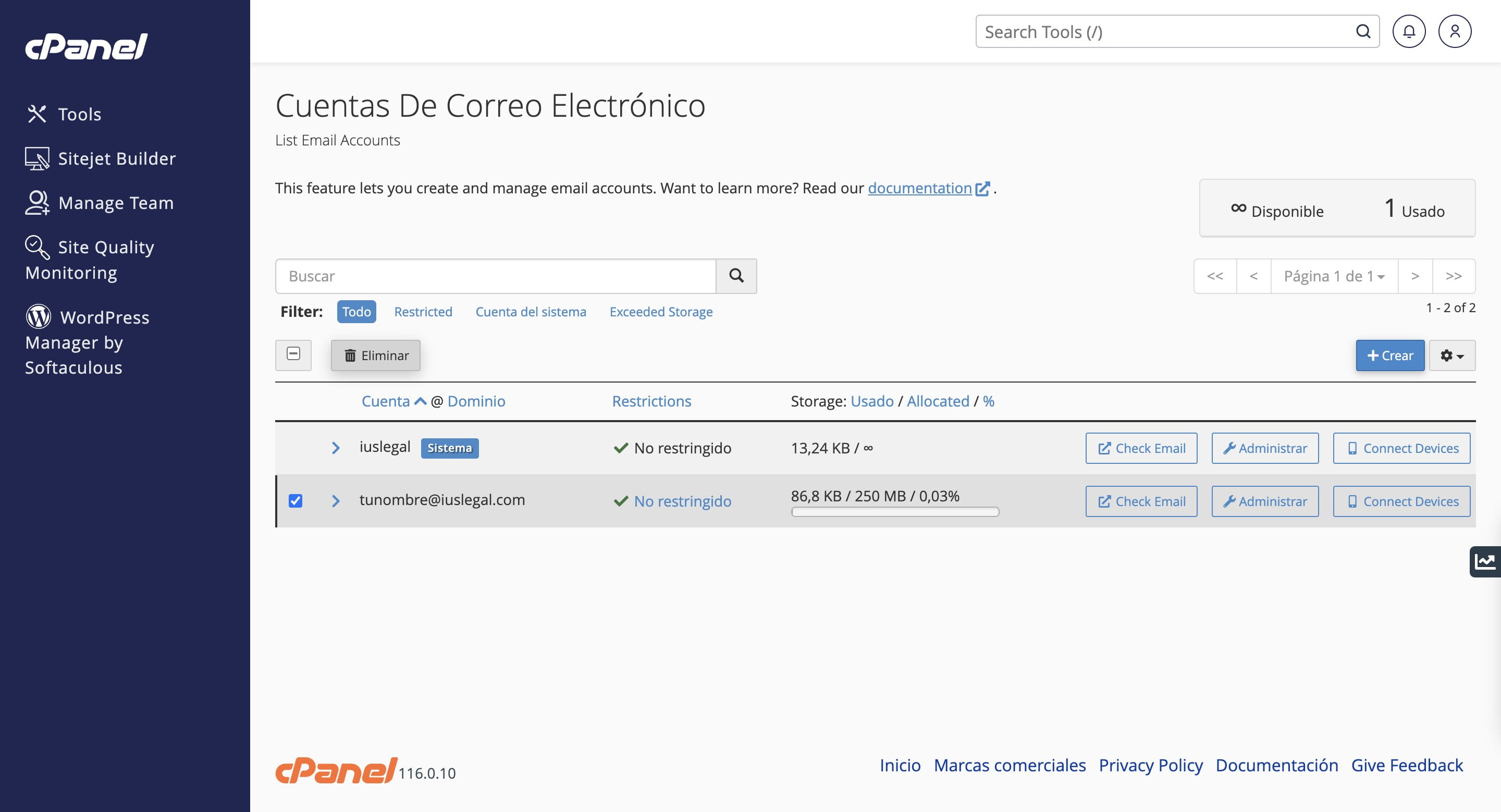This screenshot has height=812, width=1501.
Task: Select the Restricted filter
Action: [x=423, y=312]
